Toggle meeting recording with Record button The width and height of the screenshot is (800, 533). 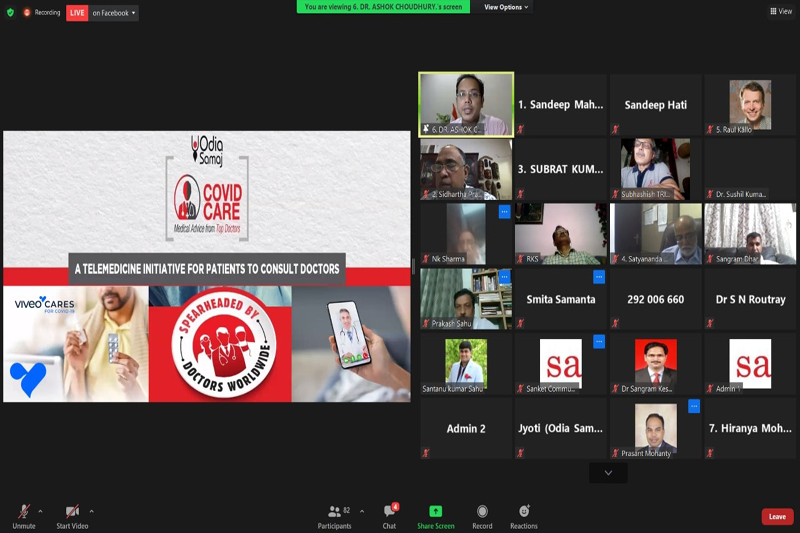click(482, 512)
